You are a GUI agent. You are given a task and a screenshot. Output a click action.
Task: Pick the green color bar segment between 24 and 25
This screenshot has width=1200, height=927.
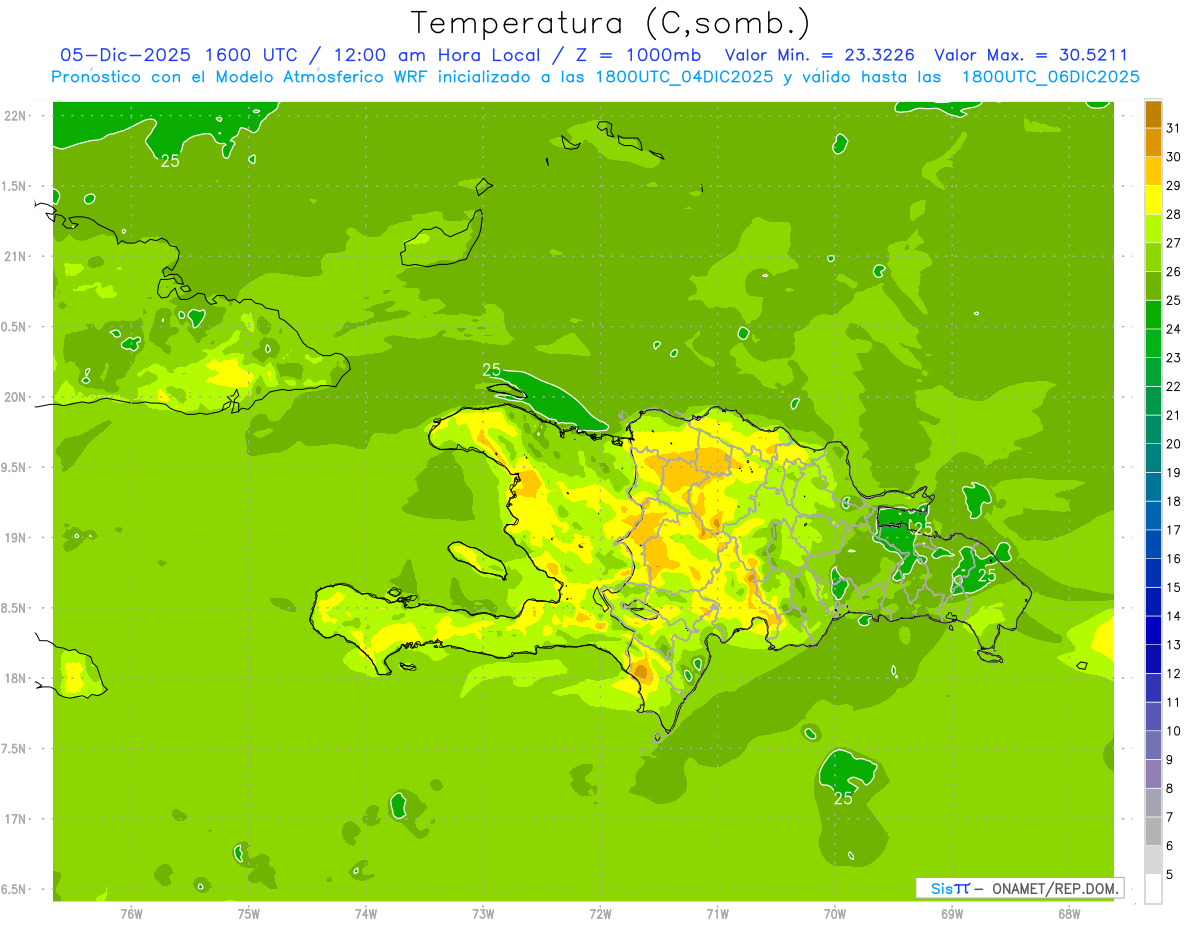(x=1153, y=314)
